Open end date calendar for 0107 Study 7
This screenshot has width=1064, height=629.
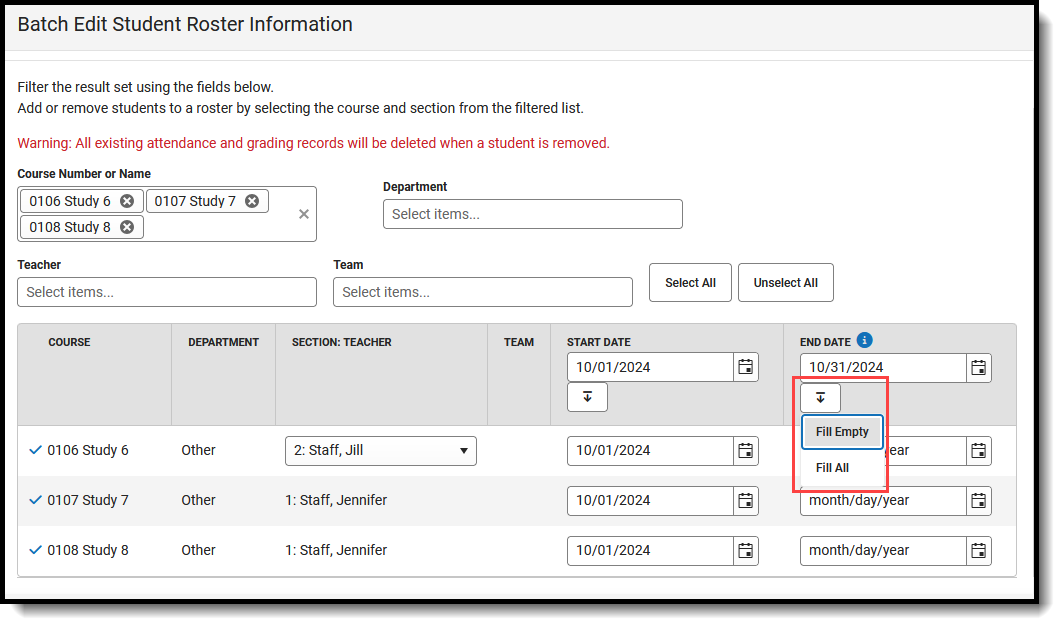pyautogui.click(x=978, y=501)
